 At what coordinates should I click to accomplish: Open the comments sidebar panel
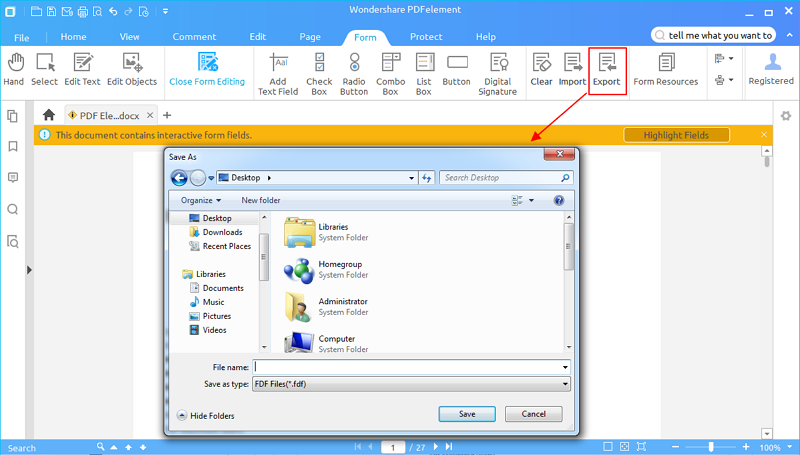tap(13, 178)
